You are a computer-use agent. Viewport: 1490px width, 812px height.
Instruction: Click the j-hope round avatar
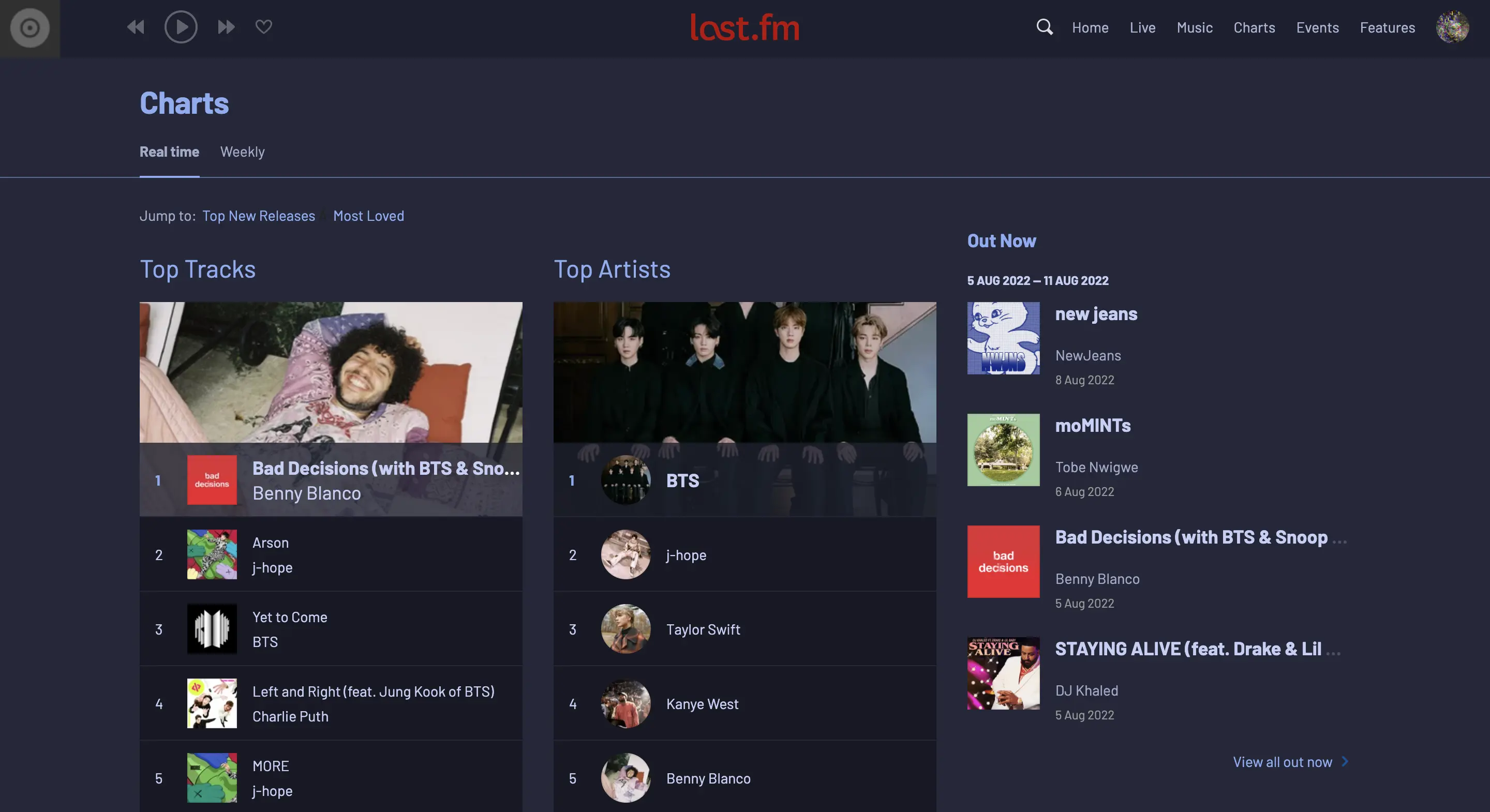(x=625, y=554)
